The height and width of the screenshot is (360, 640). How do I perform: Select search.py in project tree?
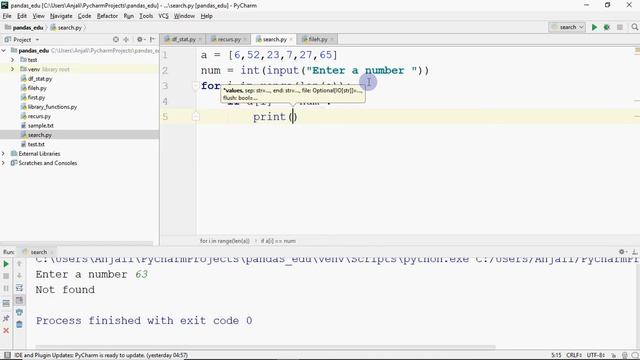(40, 135)
